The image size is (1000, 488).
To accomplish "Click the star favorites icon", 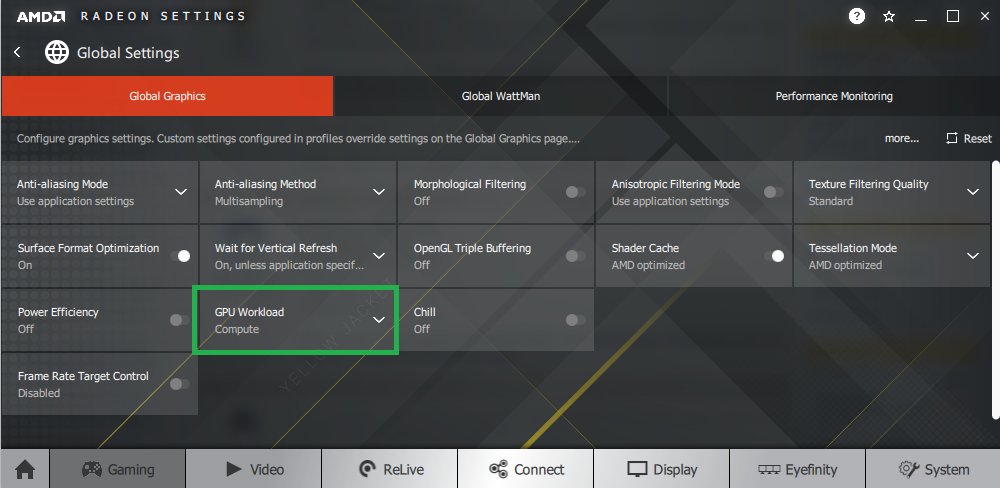I will 889,17.
